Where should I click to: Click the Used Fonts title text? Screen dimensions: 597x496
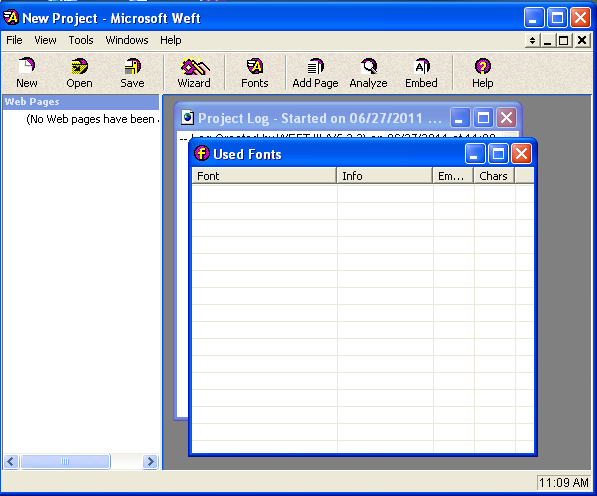point(247,154)
